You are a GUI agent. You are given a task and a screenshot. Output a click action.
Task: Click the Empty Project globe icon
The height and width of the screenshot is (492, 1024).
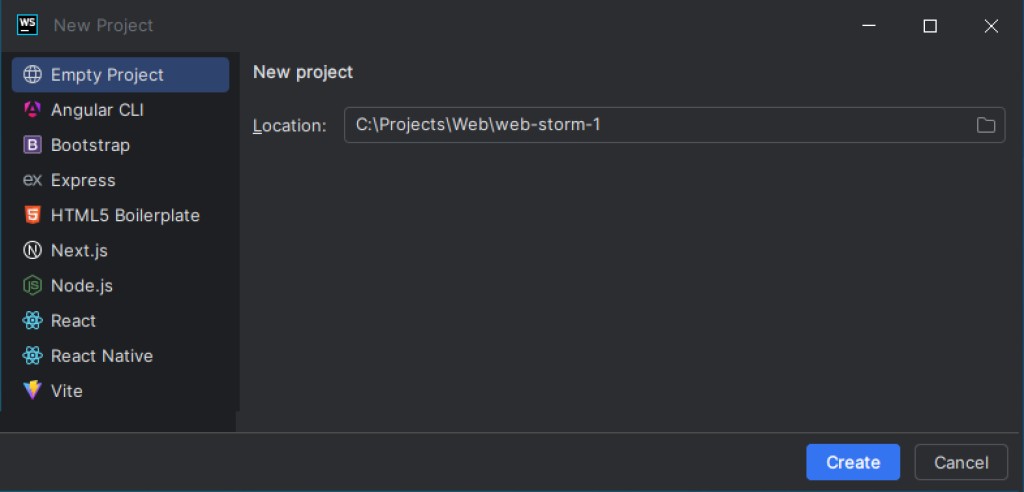point(33,75)
